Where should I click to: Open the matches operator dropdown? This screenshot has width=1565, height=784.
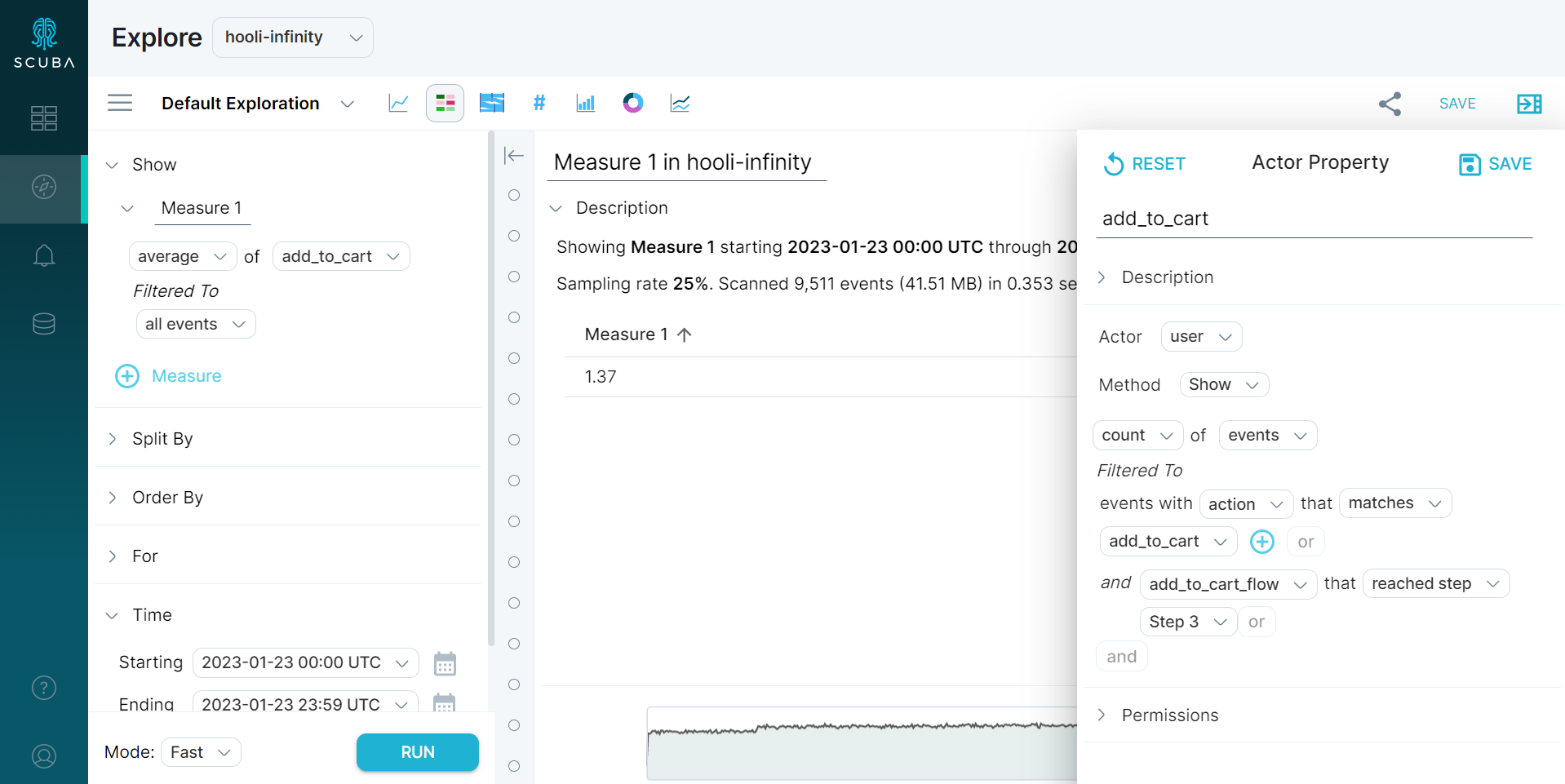click(x=1395, y=503)
